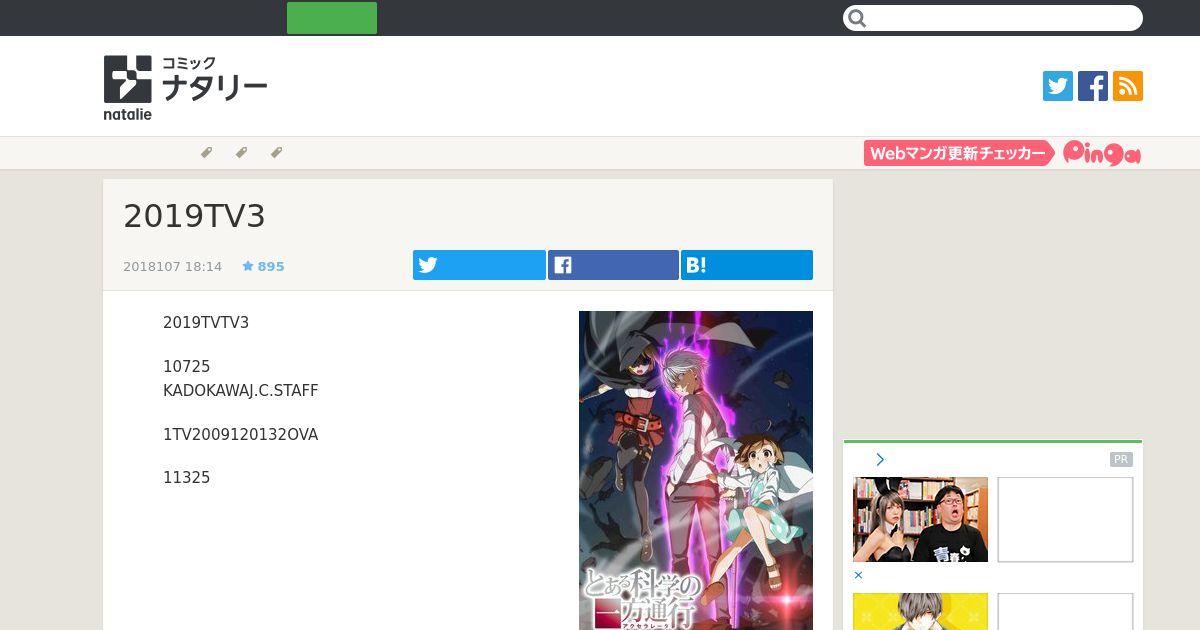Focus the search input field
1200x630 pixels.
(993, 18)
